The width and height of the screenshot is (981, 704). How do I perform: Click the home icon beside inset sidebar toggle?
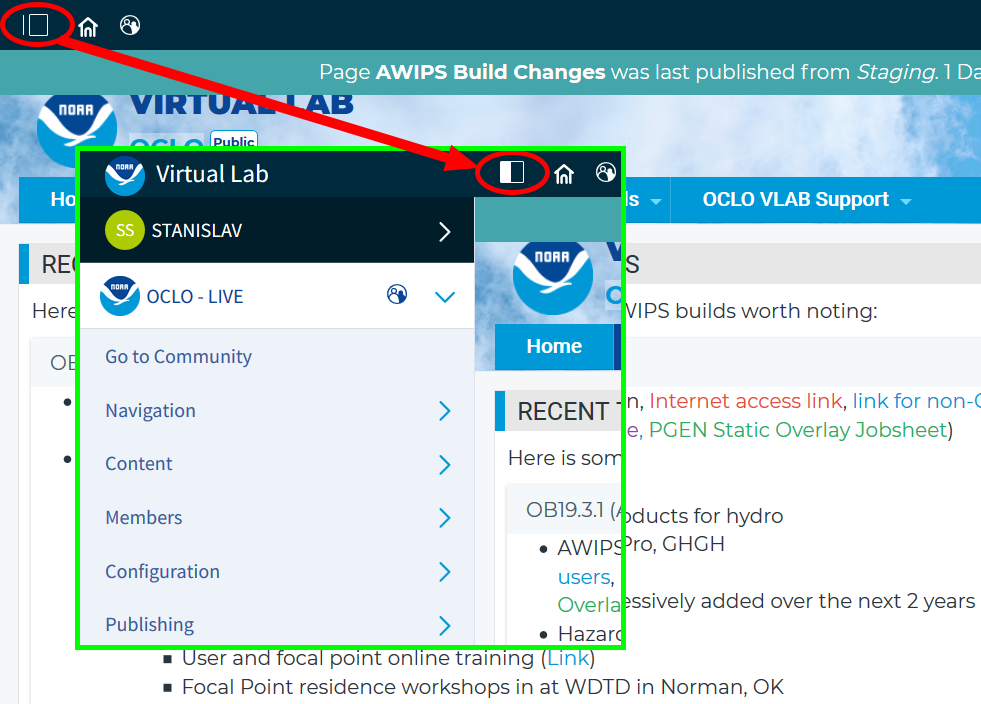(564, 173)
